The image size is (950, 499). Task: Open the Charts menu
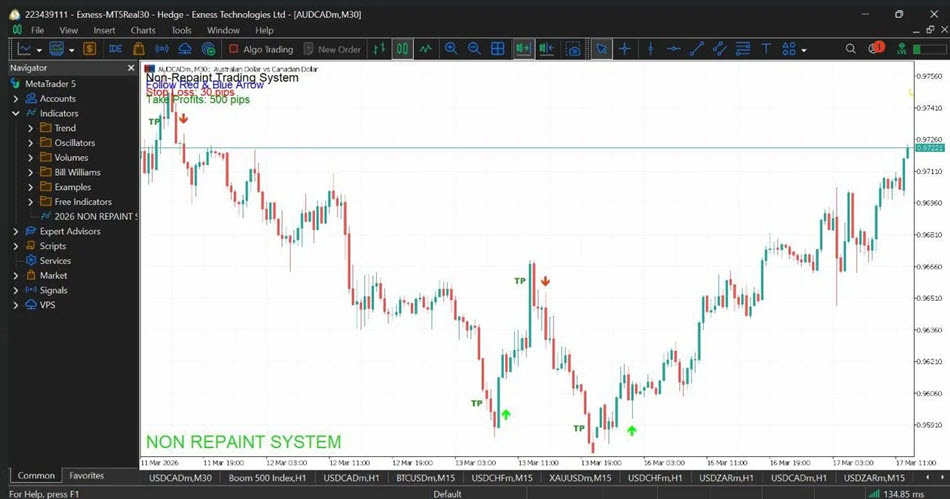143,30
